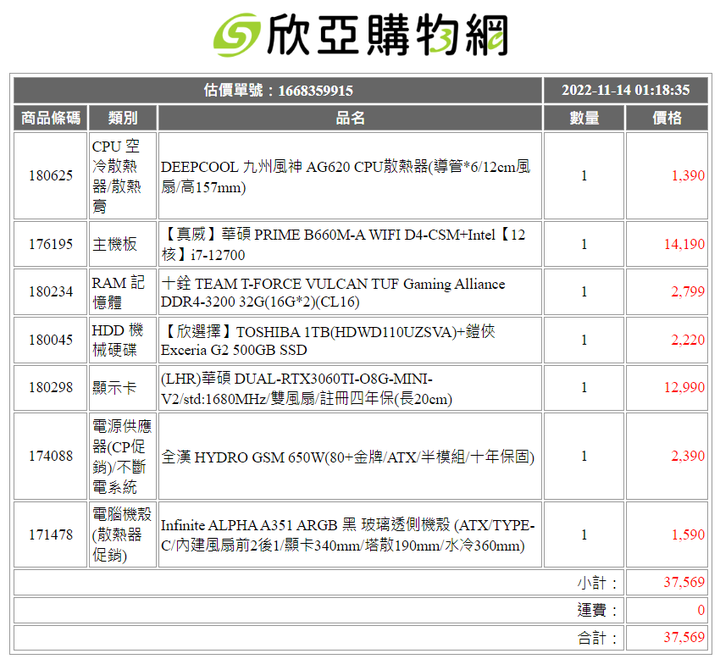Click the 價格 column header
The image size is (720, 659).
click(667, 118)
